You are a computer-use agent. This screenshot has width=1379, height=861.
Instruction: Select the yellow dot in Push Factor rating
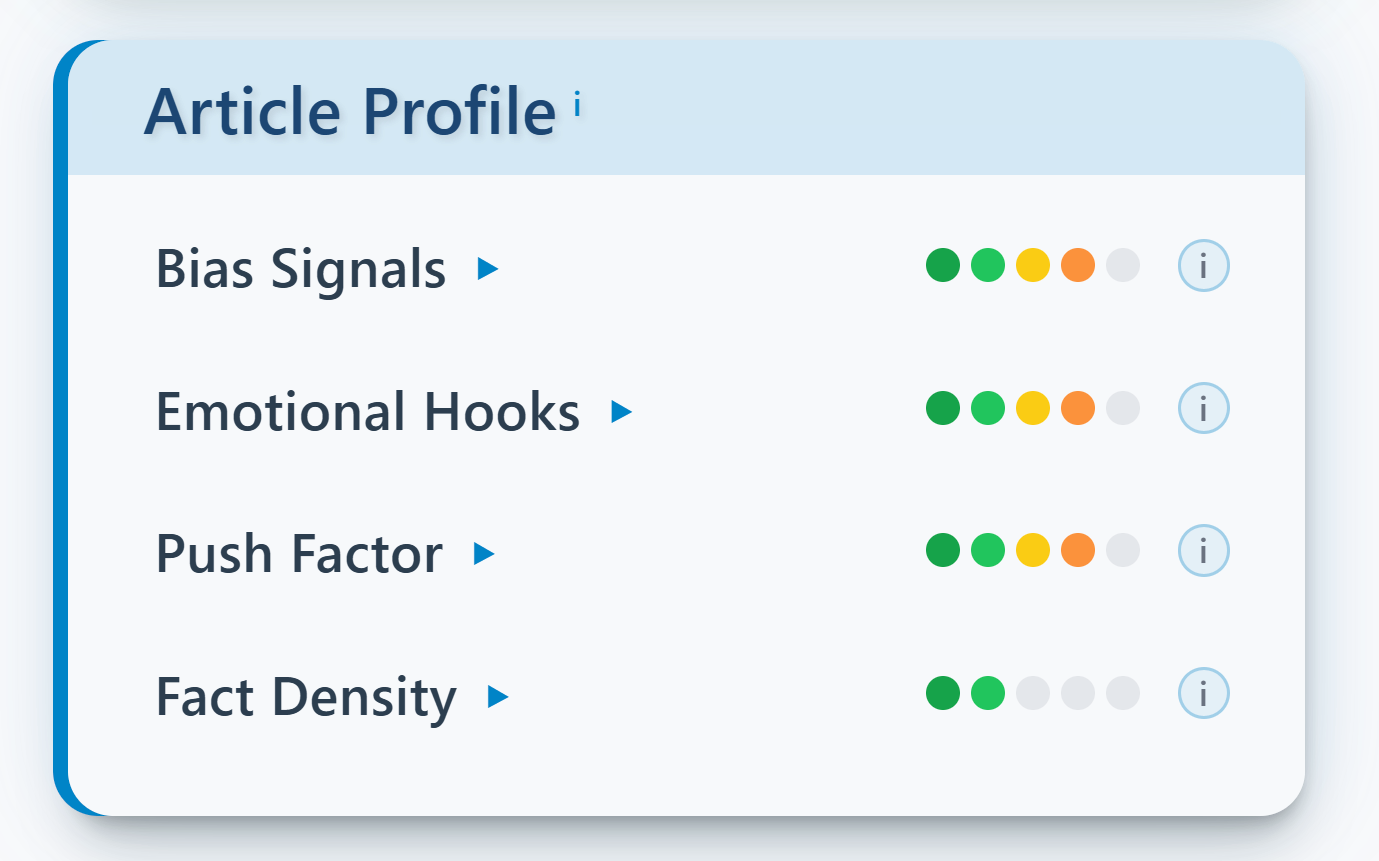1031,550
